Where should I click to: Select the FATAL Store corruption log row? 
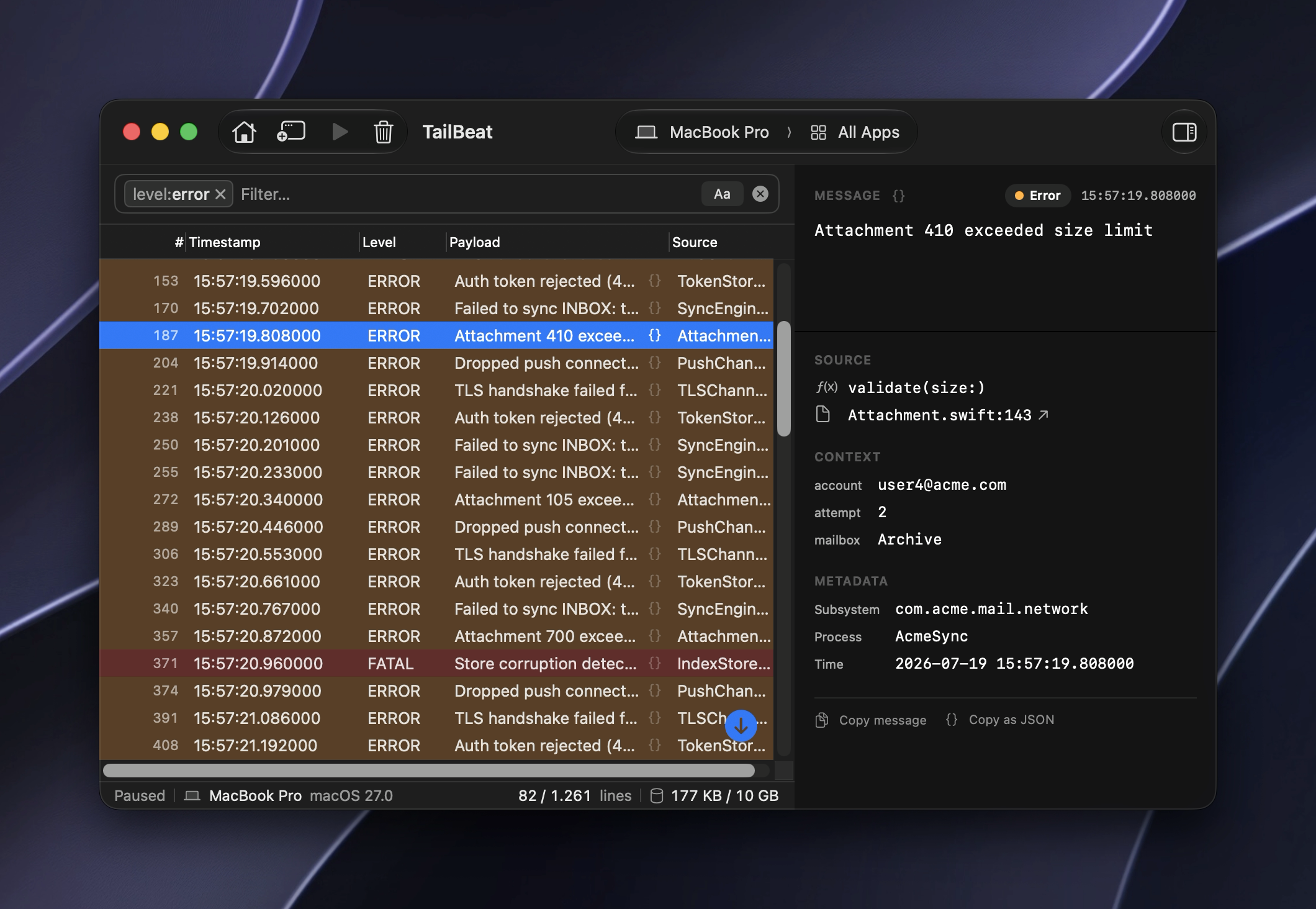(x=436, y=663)
